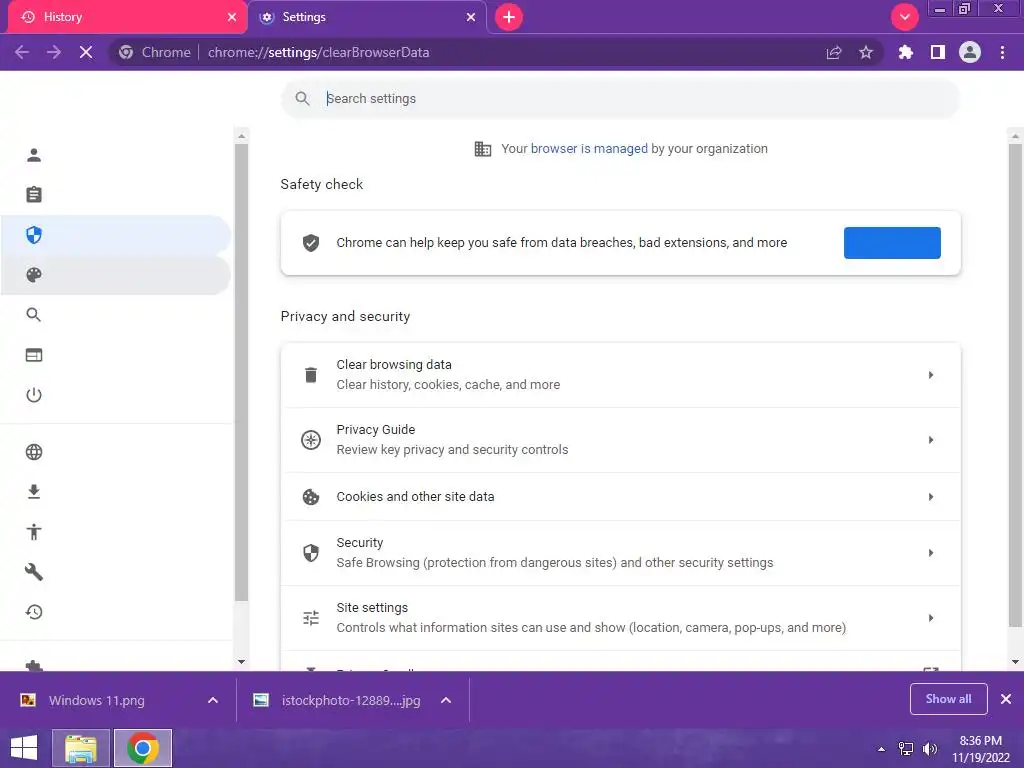Open the Extensions puzzle icon in toolbar

click(906, 52)
